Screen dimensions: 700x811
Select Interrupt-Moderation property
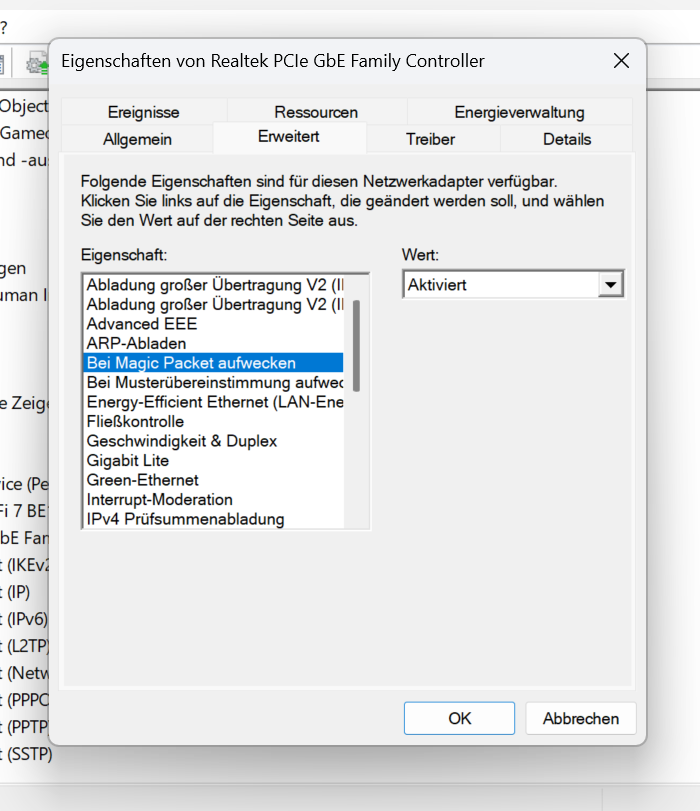coord(214,500)
